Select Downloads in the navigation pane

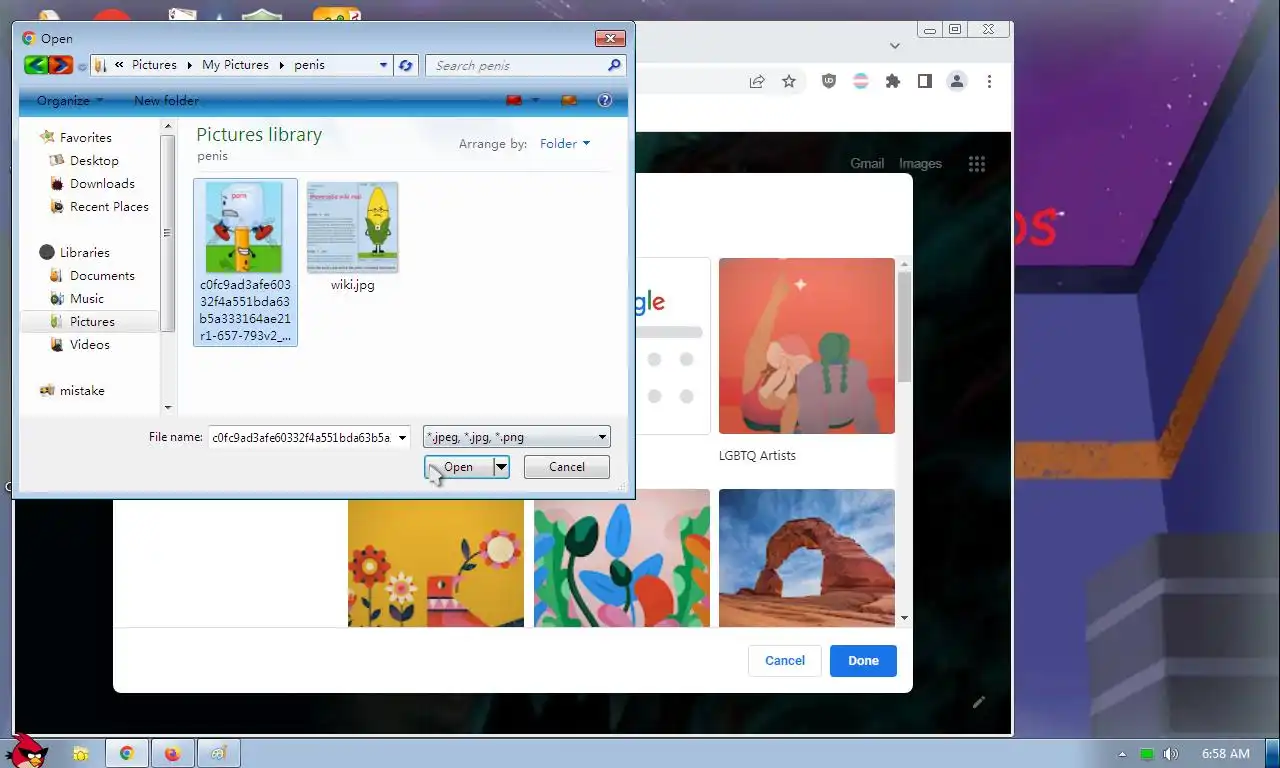point(102,183)
